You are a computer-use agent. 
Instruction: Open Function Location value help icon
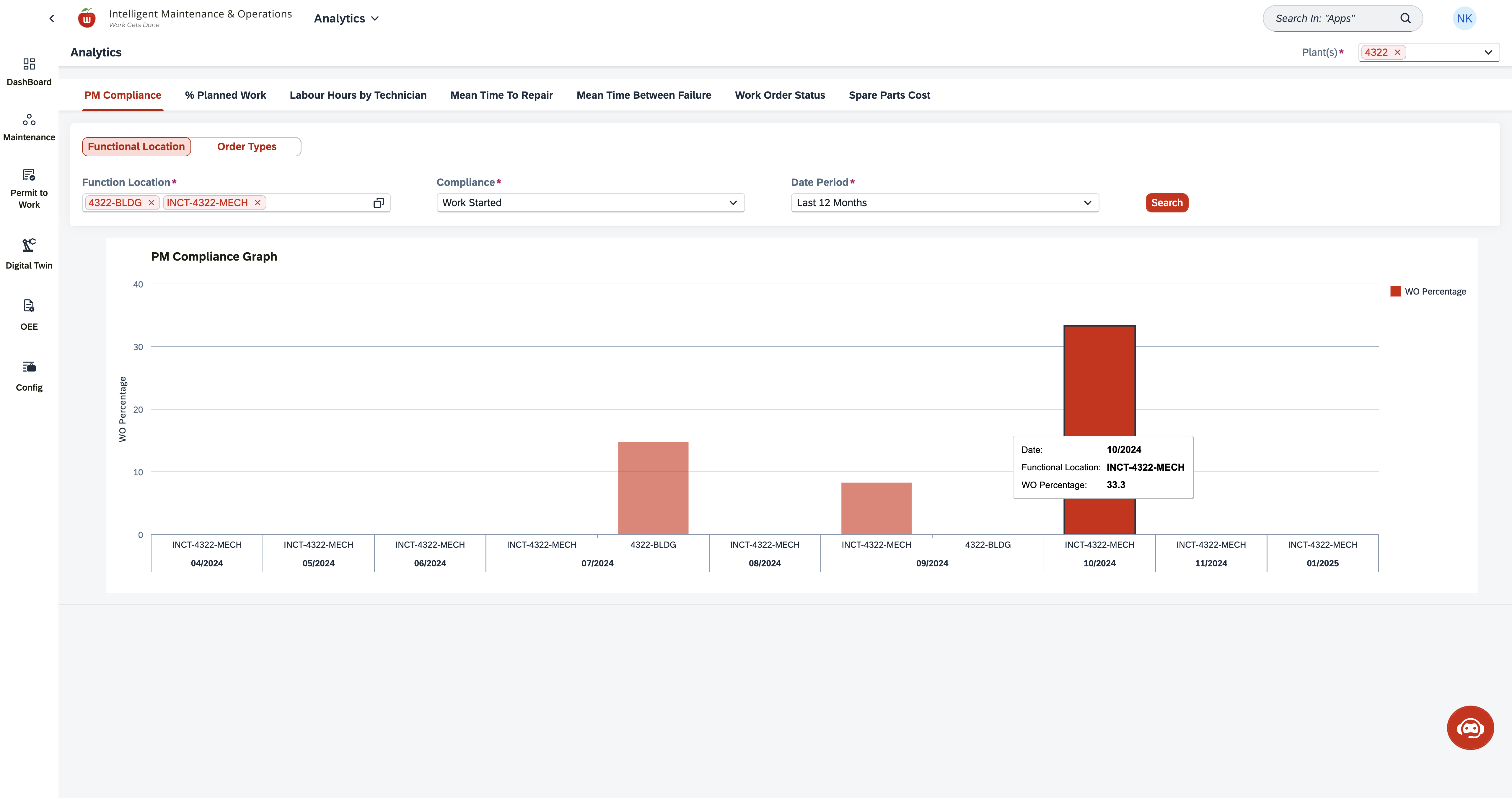379,203
